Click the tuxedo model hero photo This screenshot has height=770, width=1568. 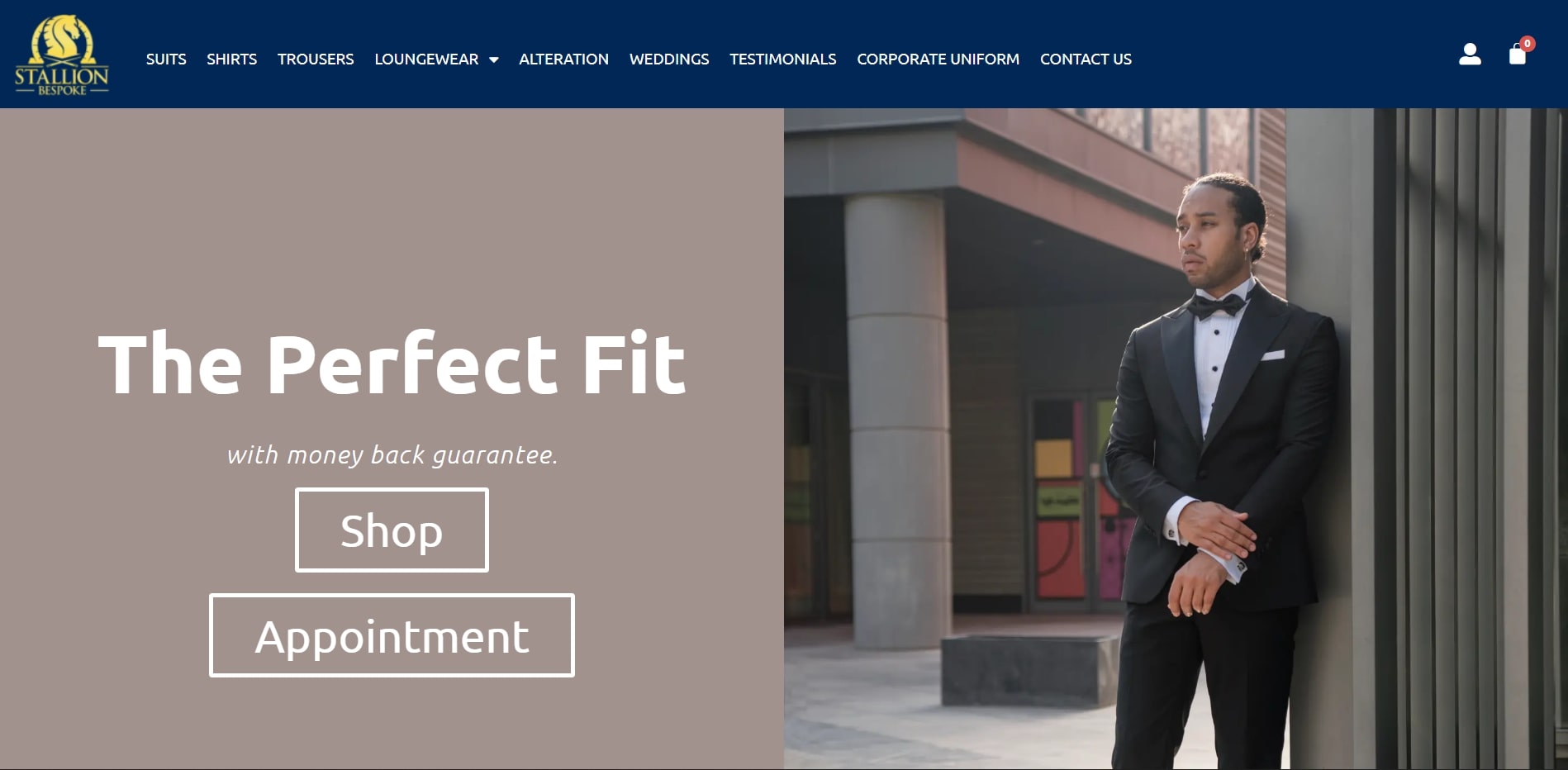pyautogui.click(x=1176, y=439)
